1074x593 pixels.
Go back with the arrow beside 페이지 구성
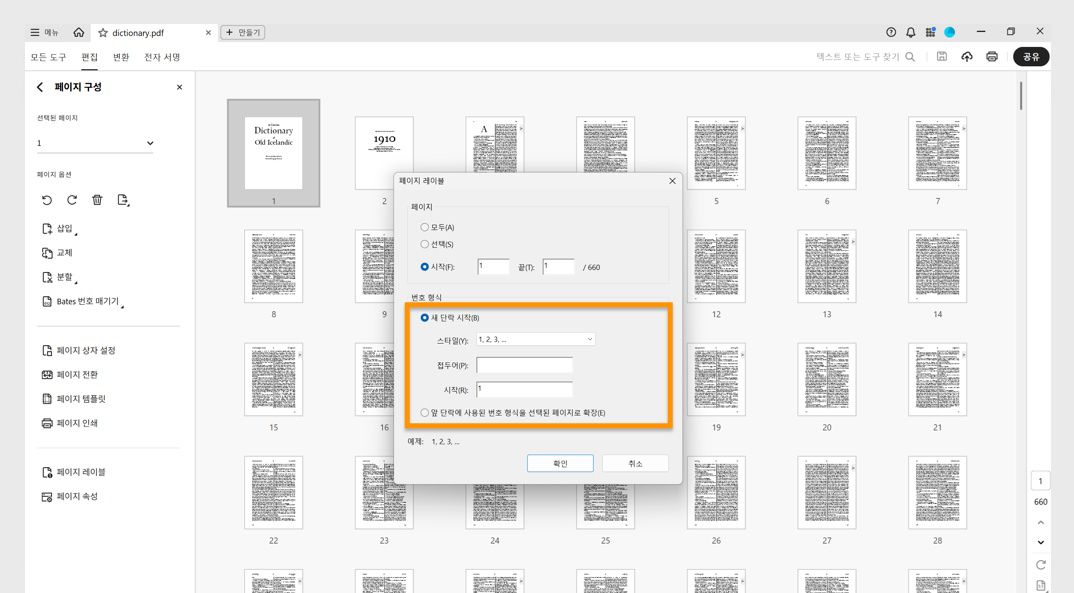(x=40, y=87)
